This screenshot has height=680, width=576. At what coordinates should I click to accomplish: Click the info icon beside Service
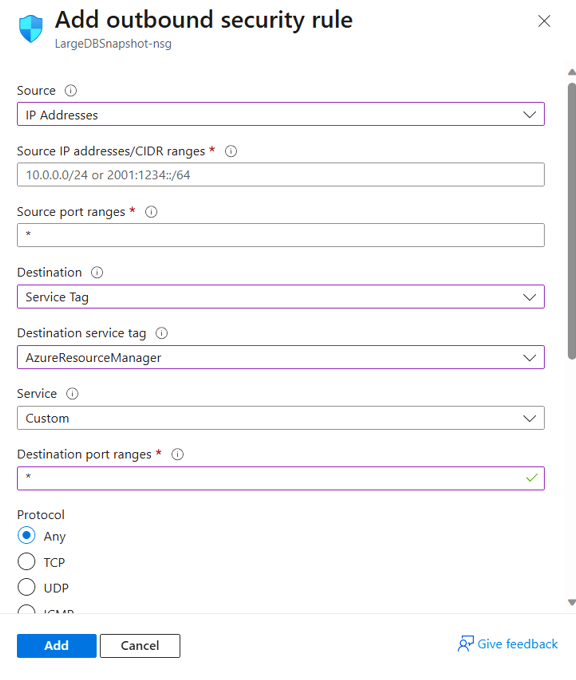coord(72,394)
